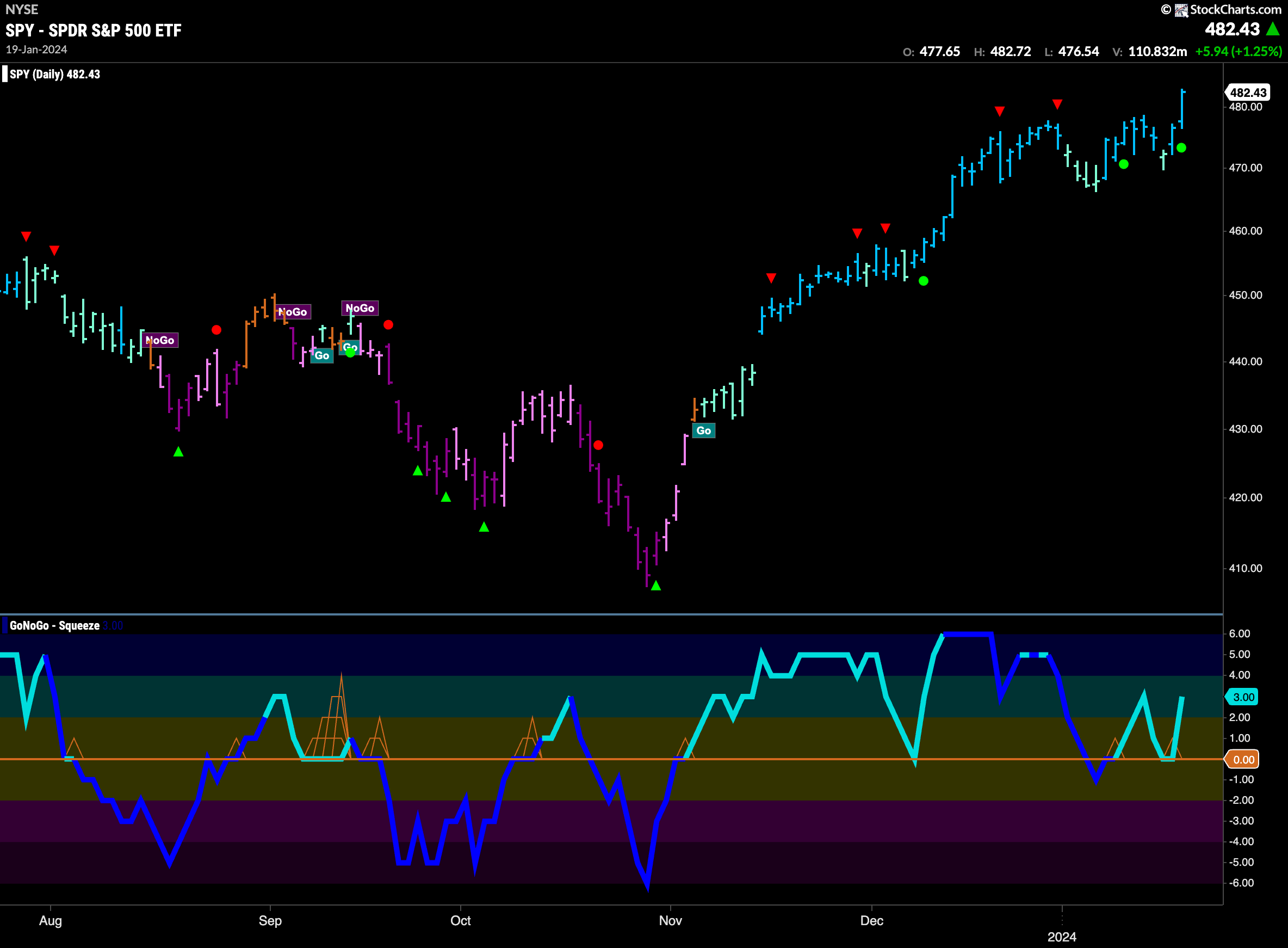Click the 2024 year label on the axis
This screenshot has width=1288, height=948.
(x=1062, y=937)
